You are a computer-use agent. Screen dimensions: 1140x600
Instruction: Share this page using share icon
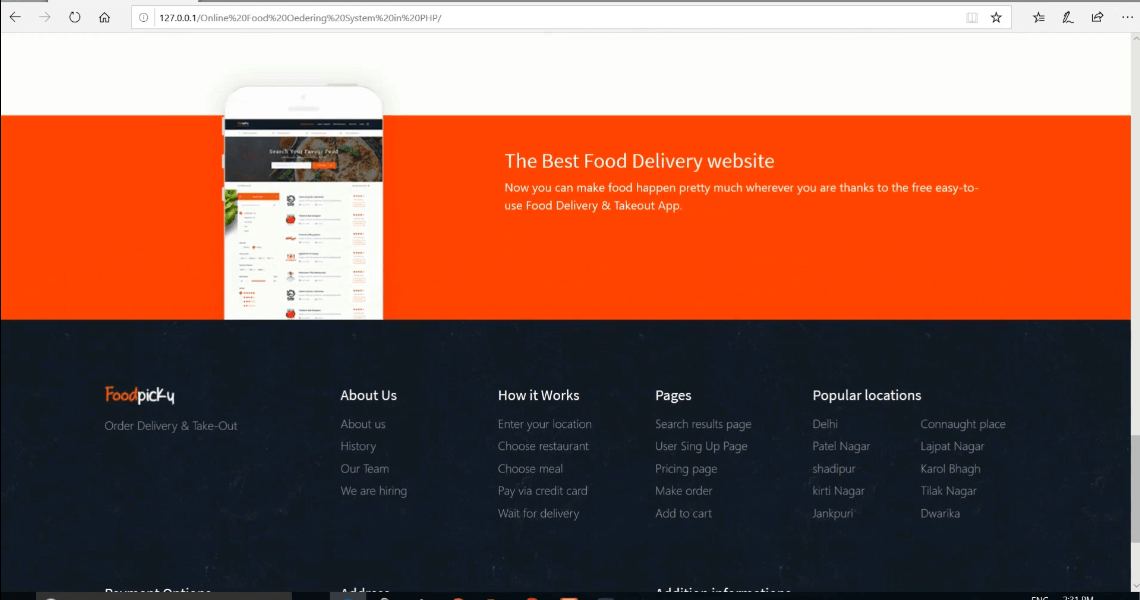pos(1097,17)
